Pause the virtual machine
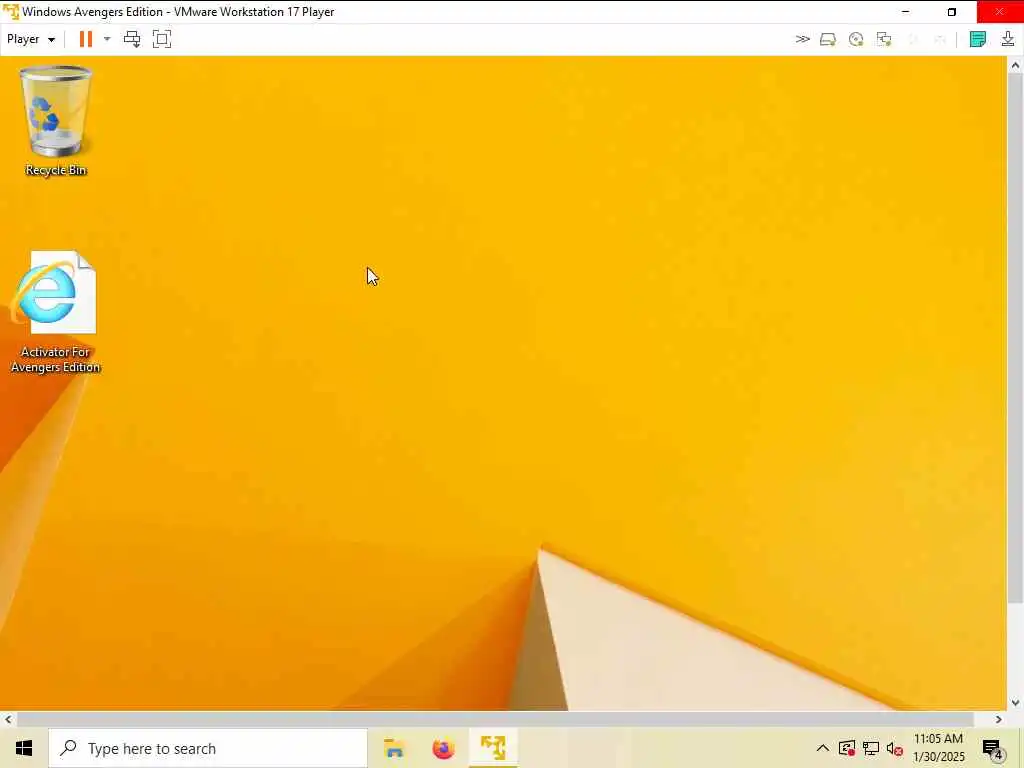Screen dimensions: 1024x768 (x=86, y=39)
